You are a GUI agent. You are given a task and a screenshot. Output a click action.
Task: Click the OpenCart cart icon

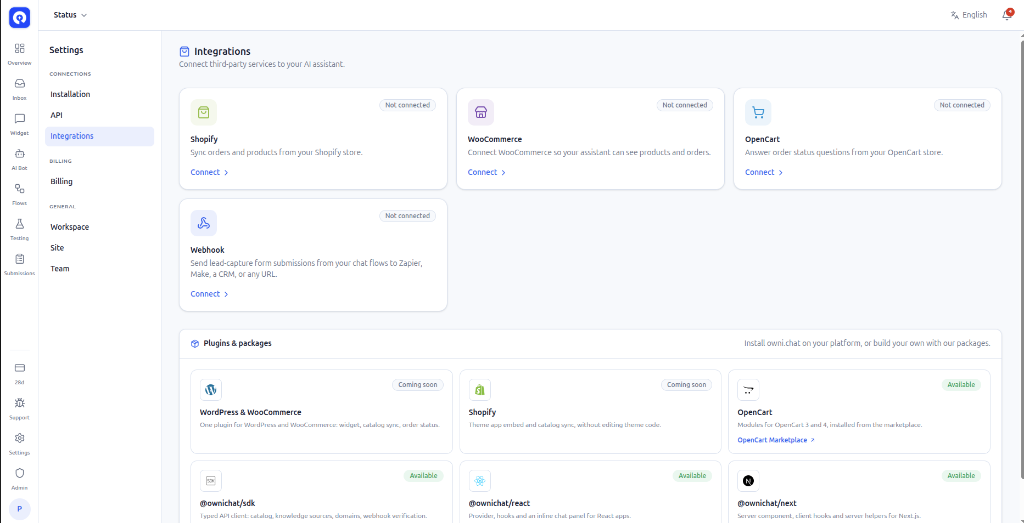point(758,112)
